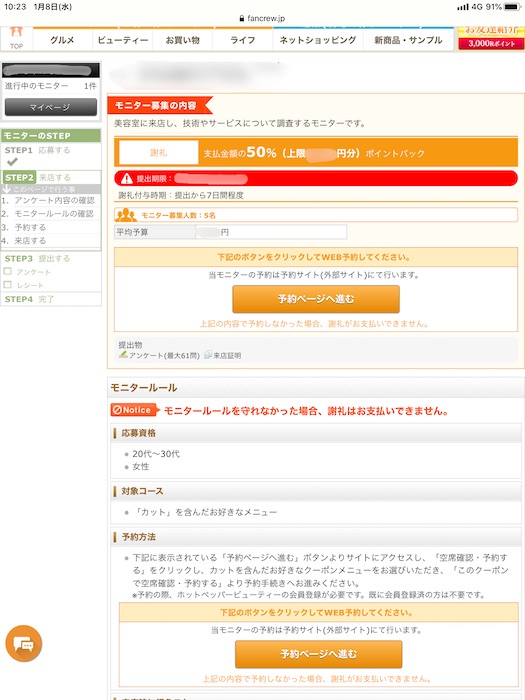Click the 女性 bullet text
525x700 pixels.
click(x=141, y=467)
